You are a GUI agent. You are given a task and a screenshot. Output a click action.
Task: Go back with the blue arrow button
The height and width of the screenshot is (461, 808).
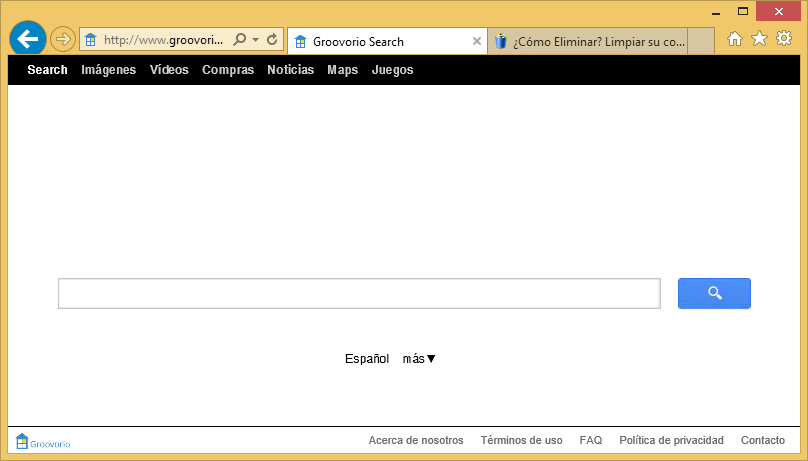pyautogui.click(x=28, y=39)
